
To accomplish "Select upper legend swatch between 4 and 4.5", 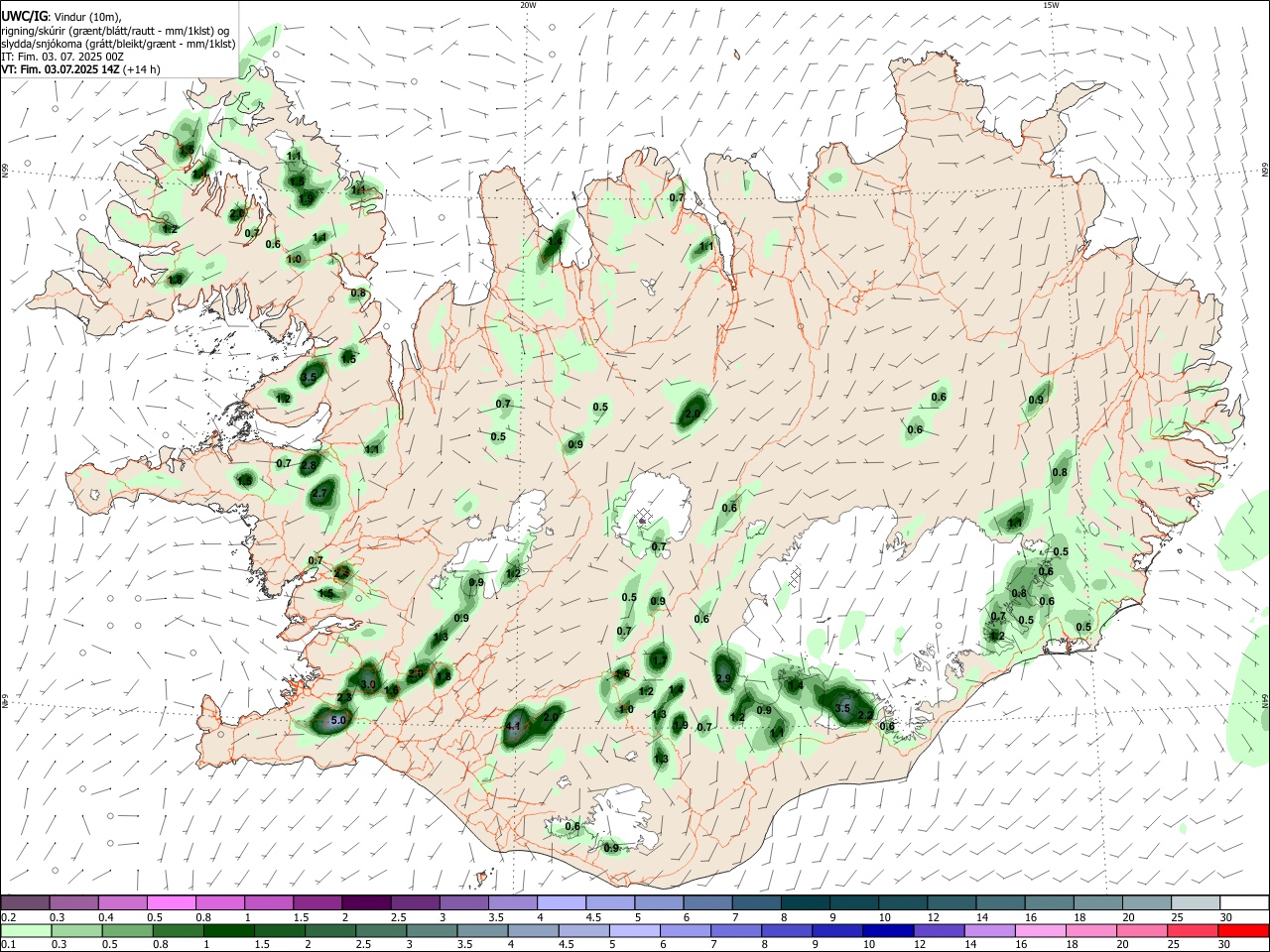I will (560, 902).
